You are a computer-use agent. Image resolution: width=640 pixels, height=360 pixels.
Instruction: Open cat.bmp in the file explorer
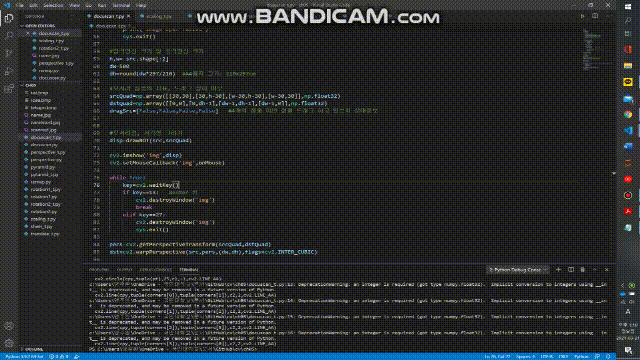click(x=39, y=93)
